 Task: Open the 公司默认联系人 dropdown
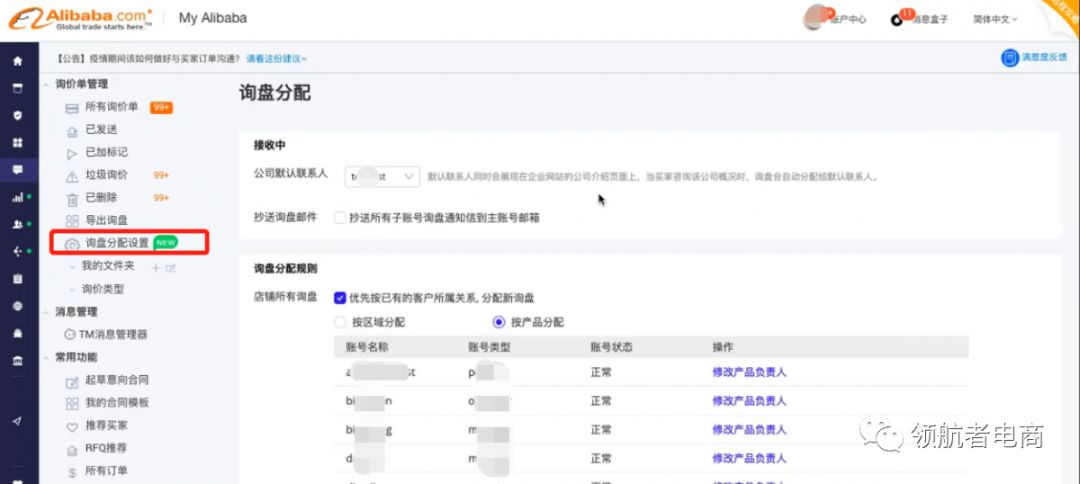point(382,176)
